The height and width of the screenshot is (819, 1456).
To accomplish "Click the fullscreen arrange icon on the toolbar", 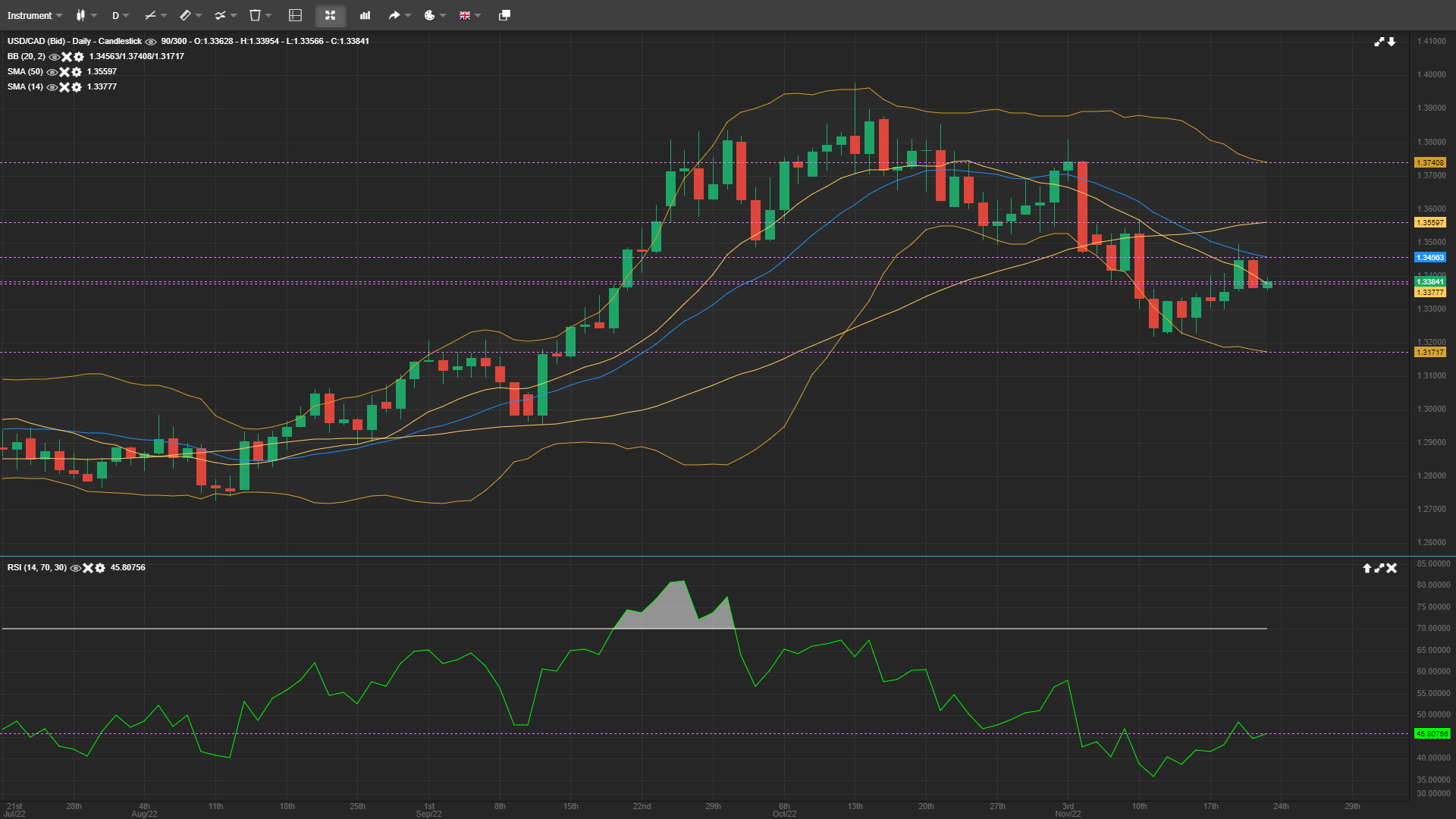I will tap(331, 15).
